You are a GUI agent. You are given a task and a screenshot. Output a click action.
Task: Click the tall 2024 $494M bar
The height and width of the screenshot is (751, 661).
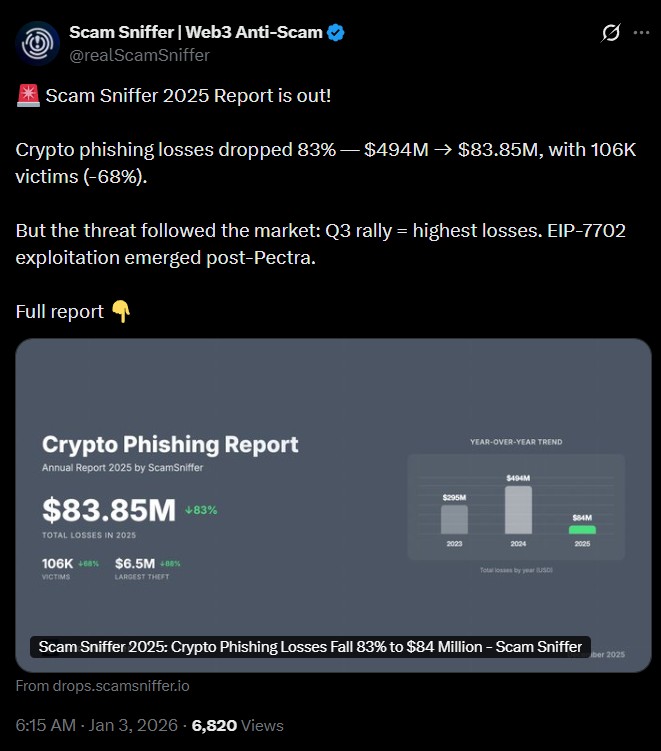pos(518,510)
